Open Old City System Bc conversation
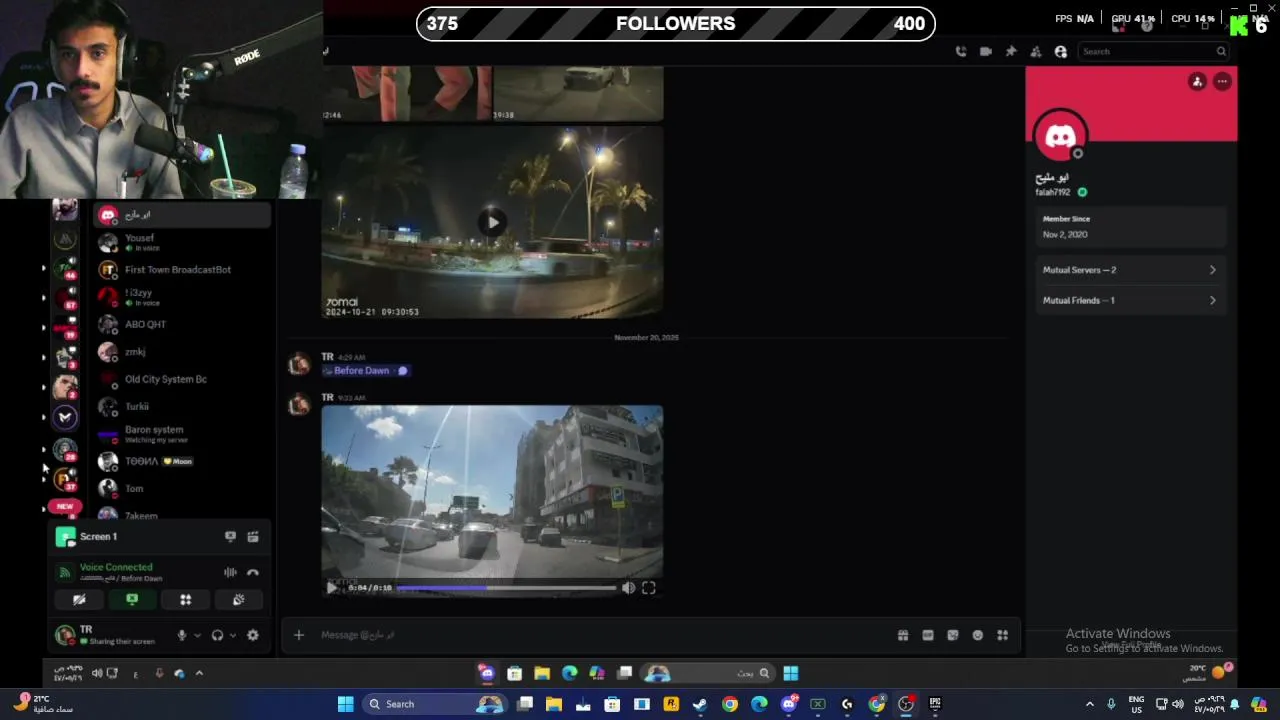The height and width of the screenshot is (720, 1280). click(x=183, y=379)
